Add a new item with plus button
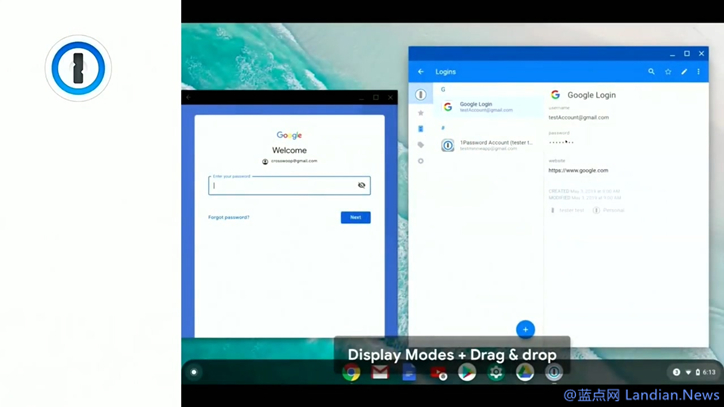Image resolution: width=724 pixels, height=407 pixels. (x=525, y=329)
